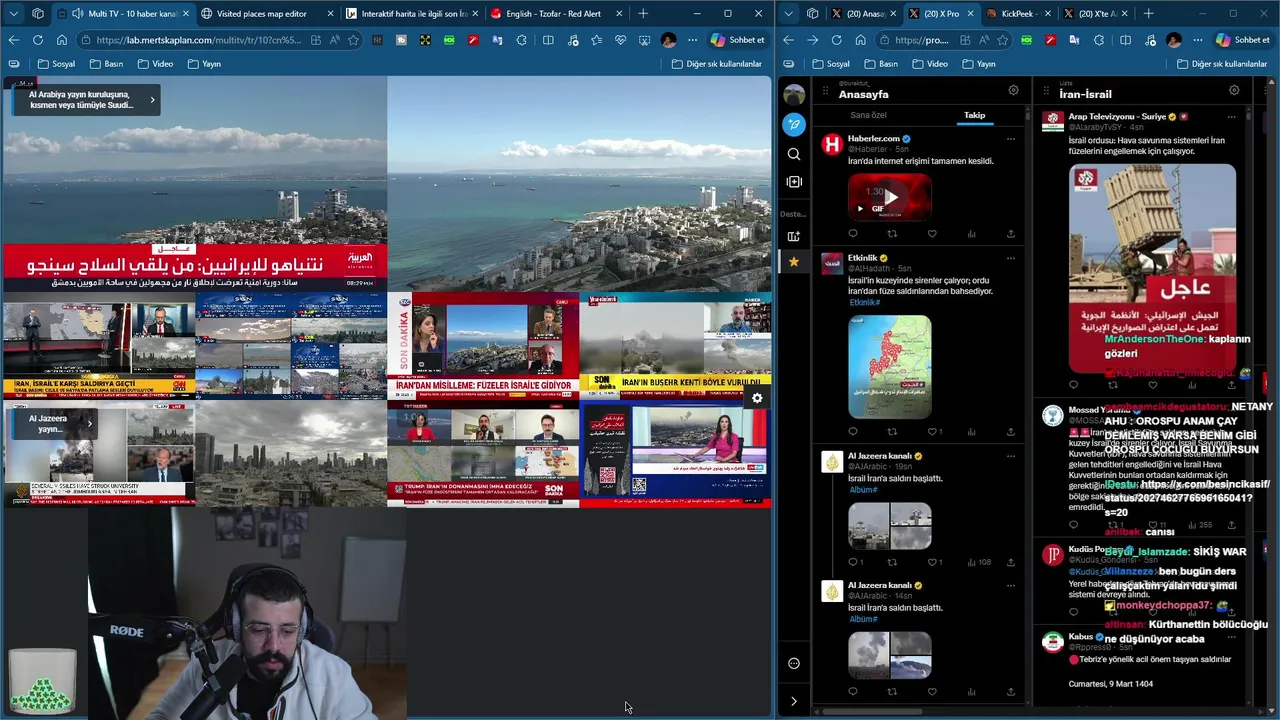Go to home page in right browser
Viewport: 1280px width, 720px height.
(x=860, y=40)
